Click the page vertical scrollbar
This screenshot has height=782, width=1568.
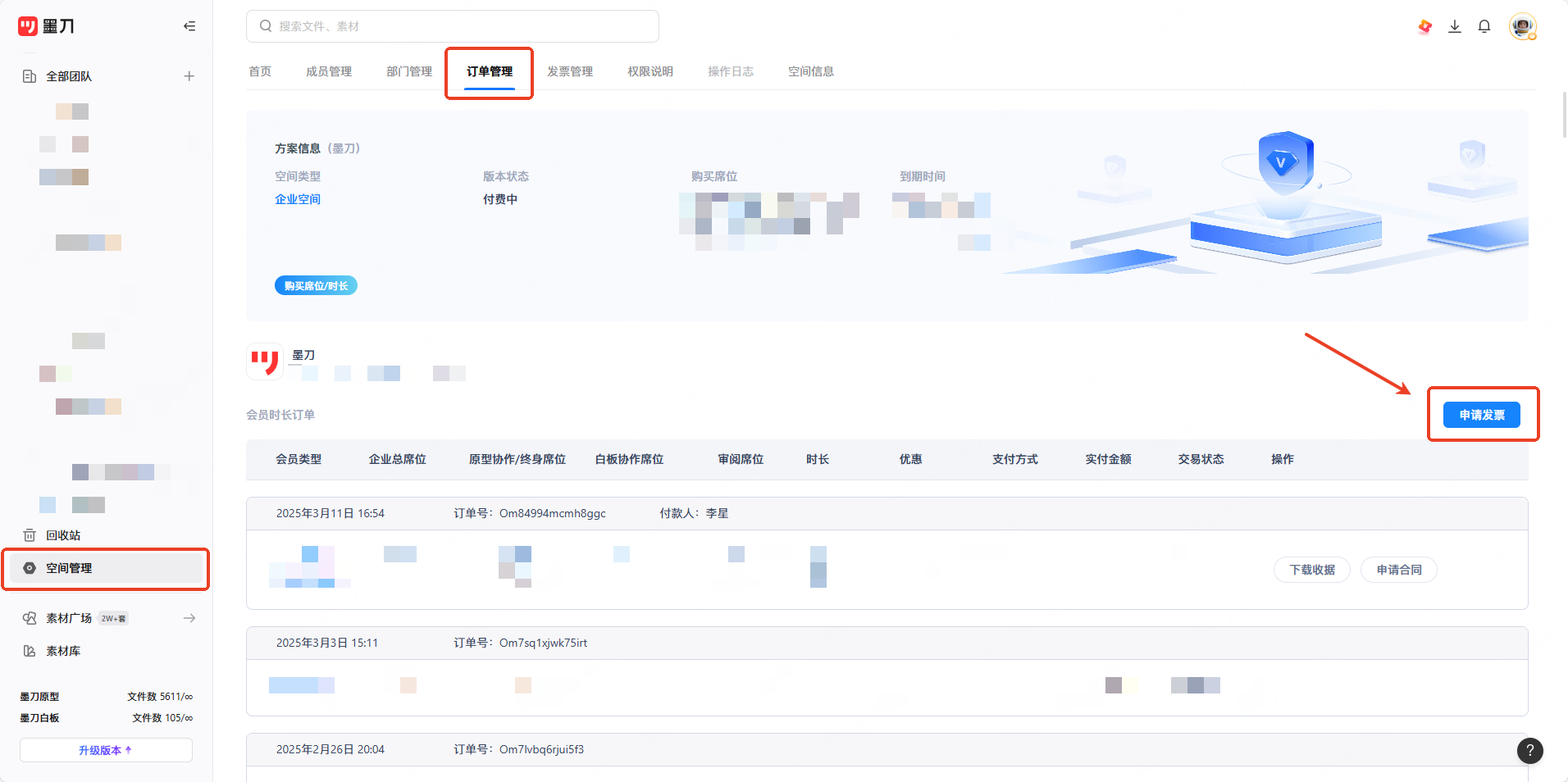(1565, 115)
